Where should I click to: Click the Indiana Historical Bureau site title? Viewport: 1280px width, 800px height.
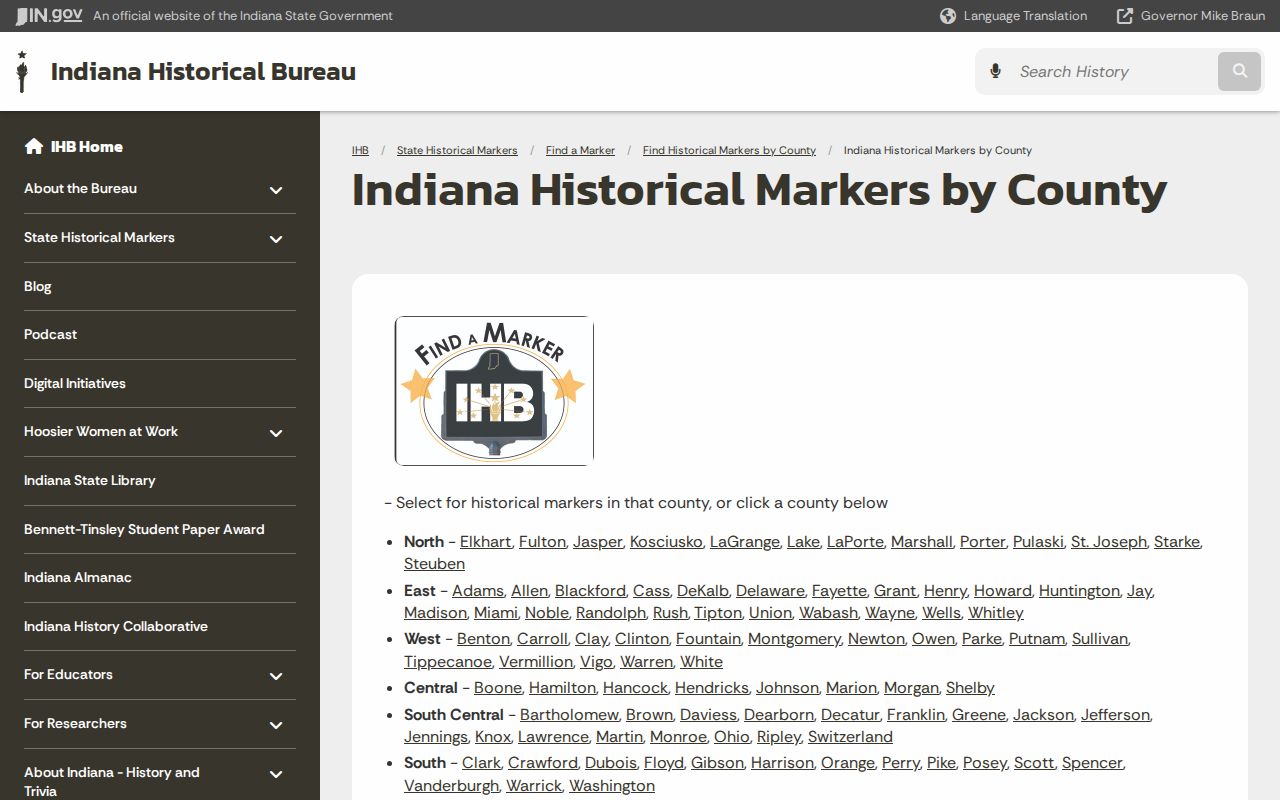(203, 71)
